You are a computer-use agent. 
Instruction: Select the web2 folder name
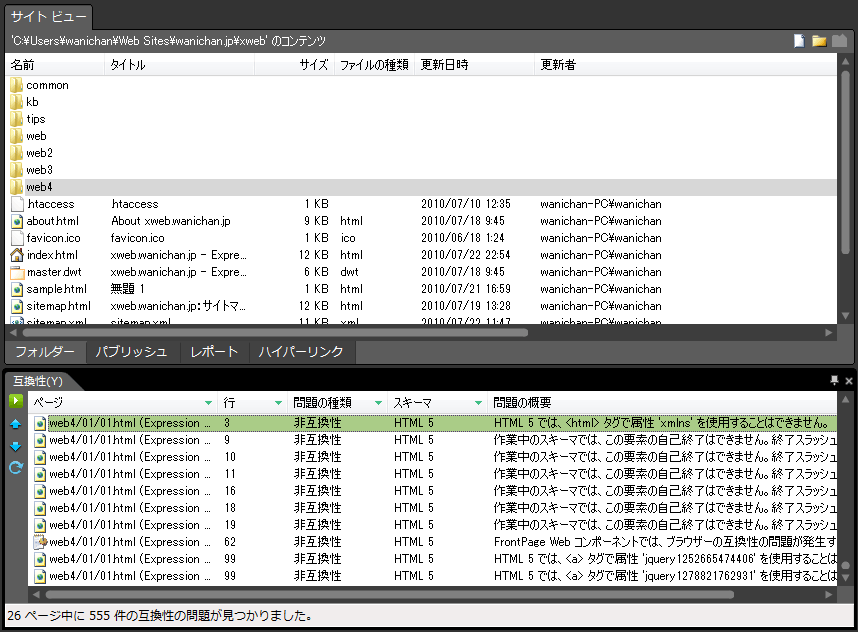click(x=39, y=153)
